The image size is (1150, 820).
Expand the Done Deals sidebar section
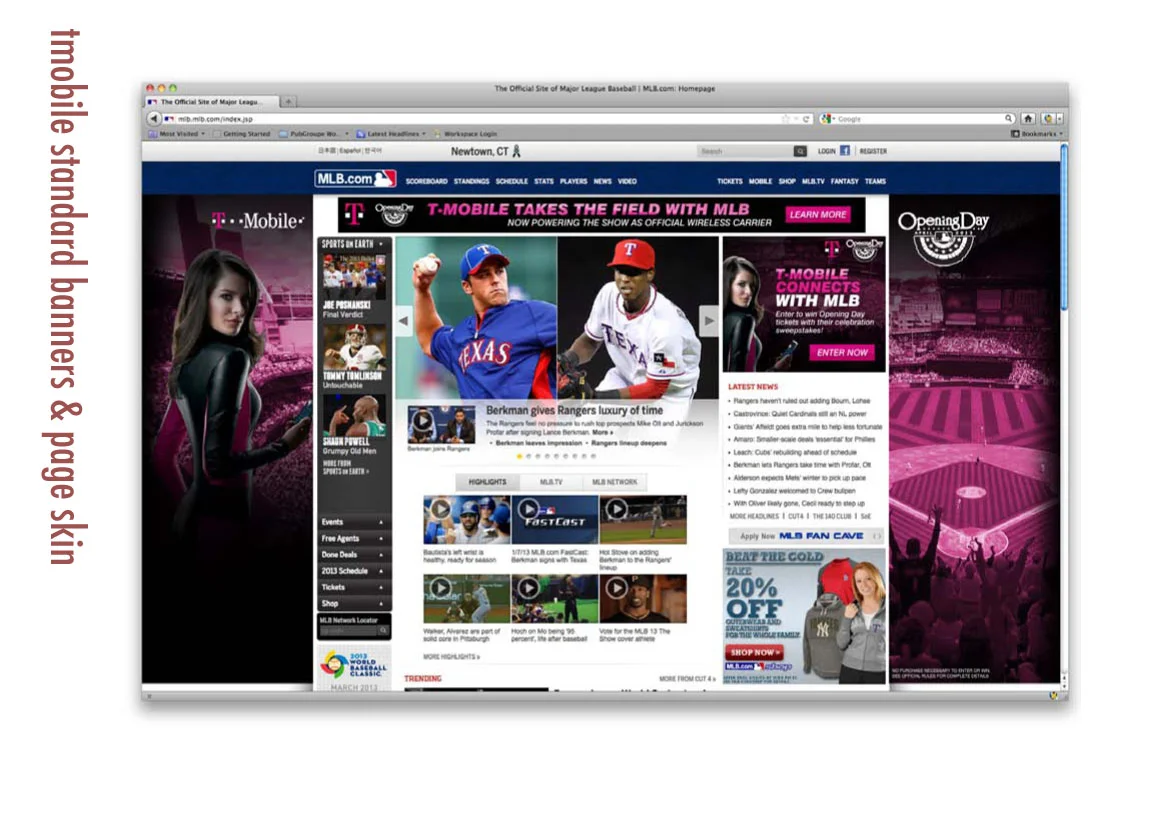pos(354,554)
